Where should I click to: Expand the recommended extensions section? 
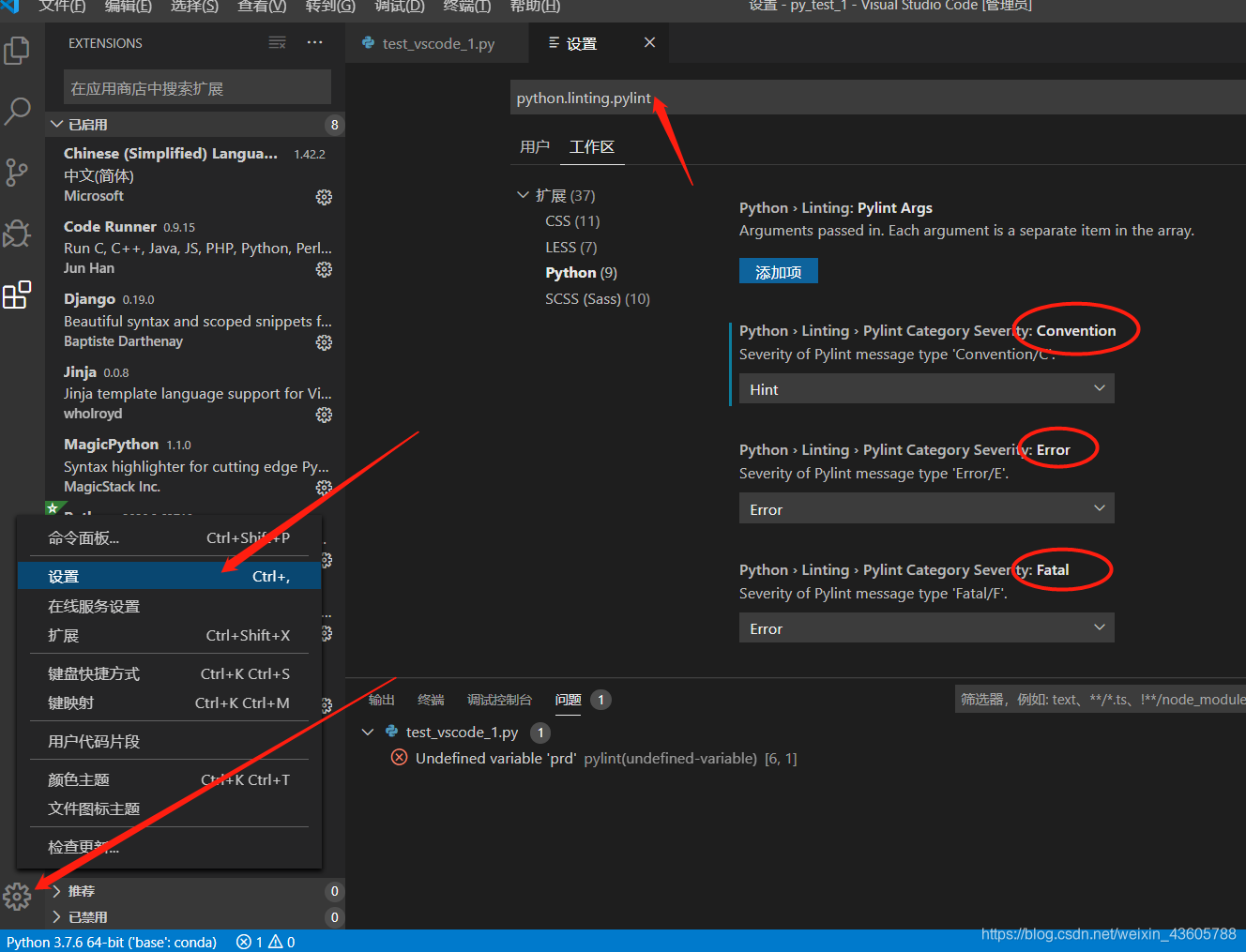[x=57, y=890]
